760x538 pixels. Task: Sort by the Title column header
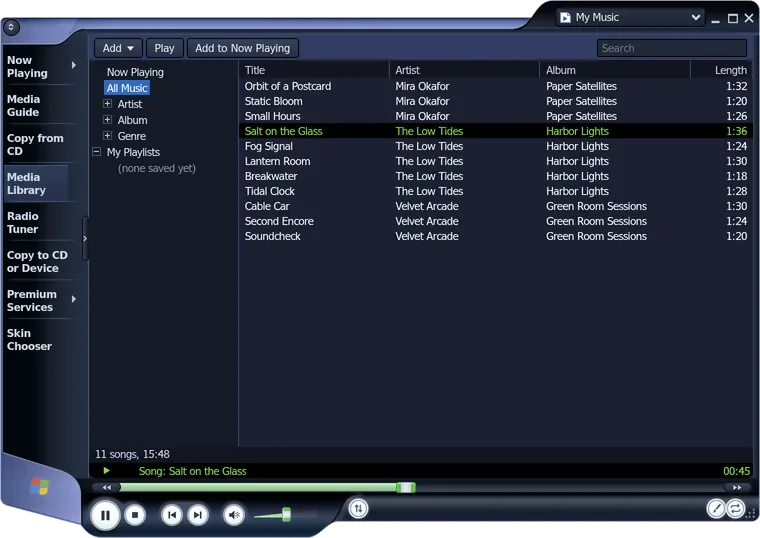click(x=314, y=70)
